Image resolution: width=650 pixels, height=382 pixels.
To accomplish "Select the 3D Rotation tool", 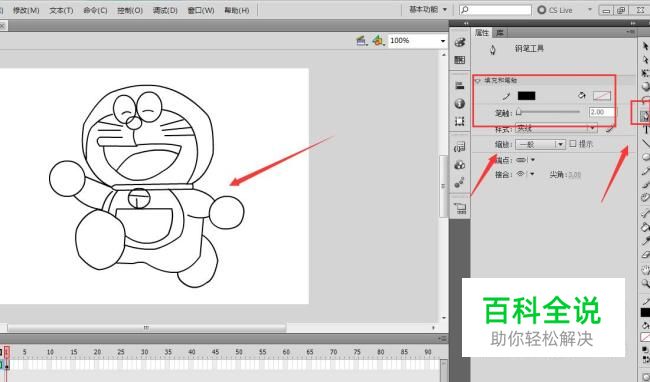I will [645, 86].
